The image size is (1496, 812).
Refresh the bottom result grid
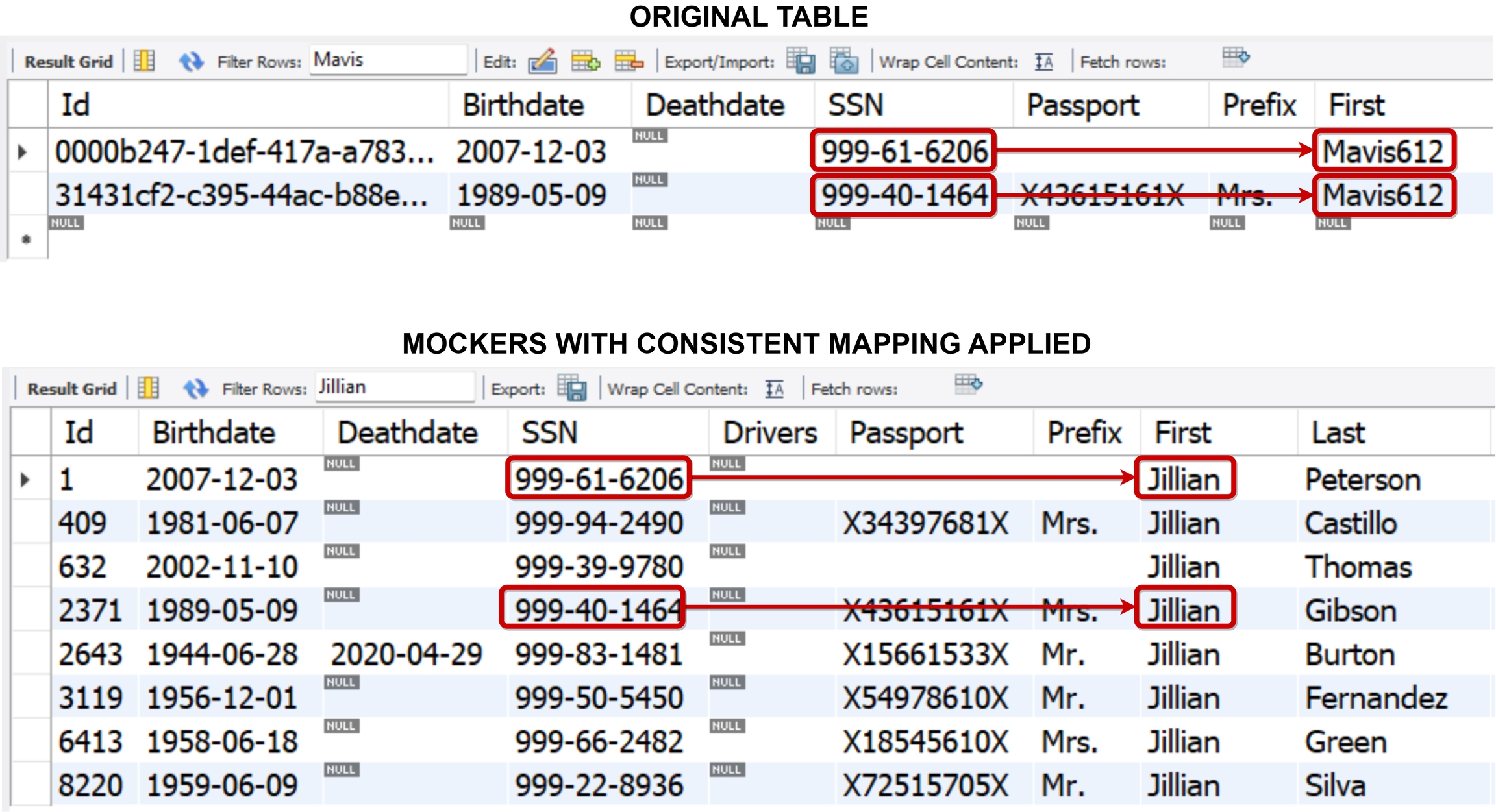click(x=195, y=389)
